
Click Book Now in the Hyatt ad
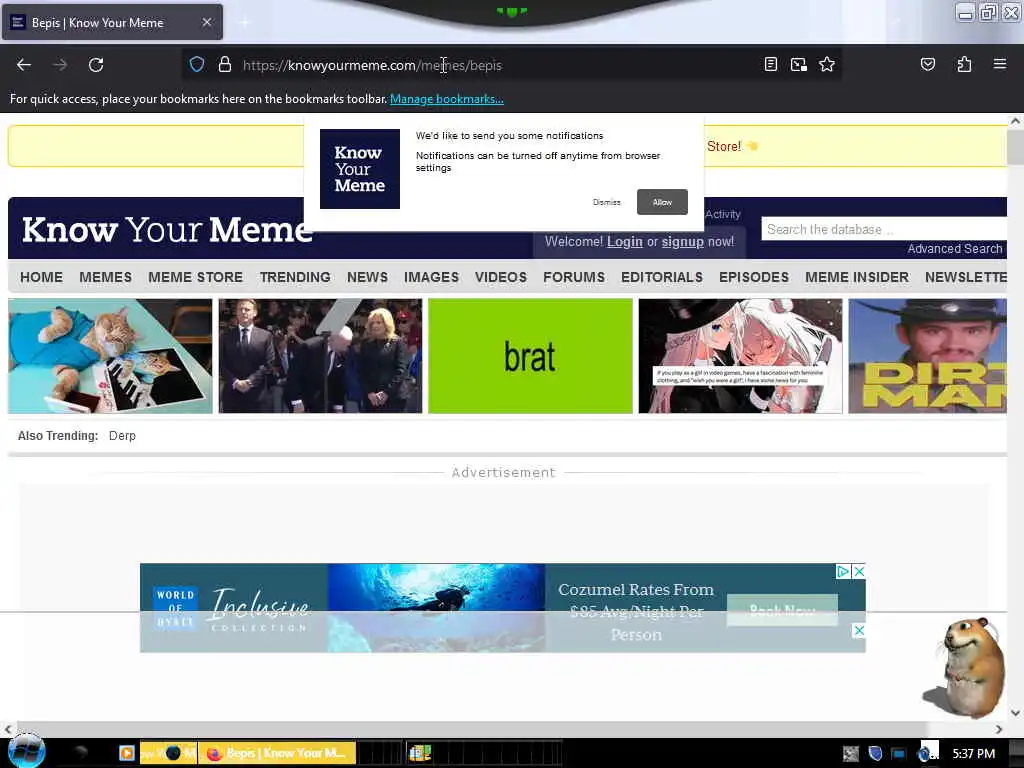click(782, 610)
